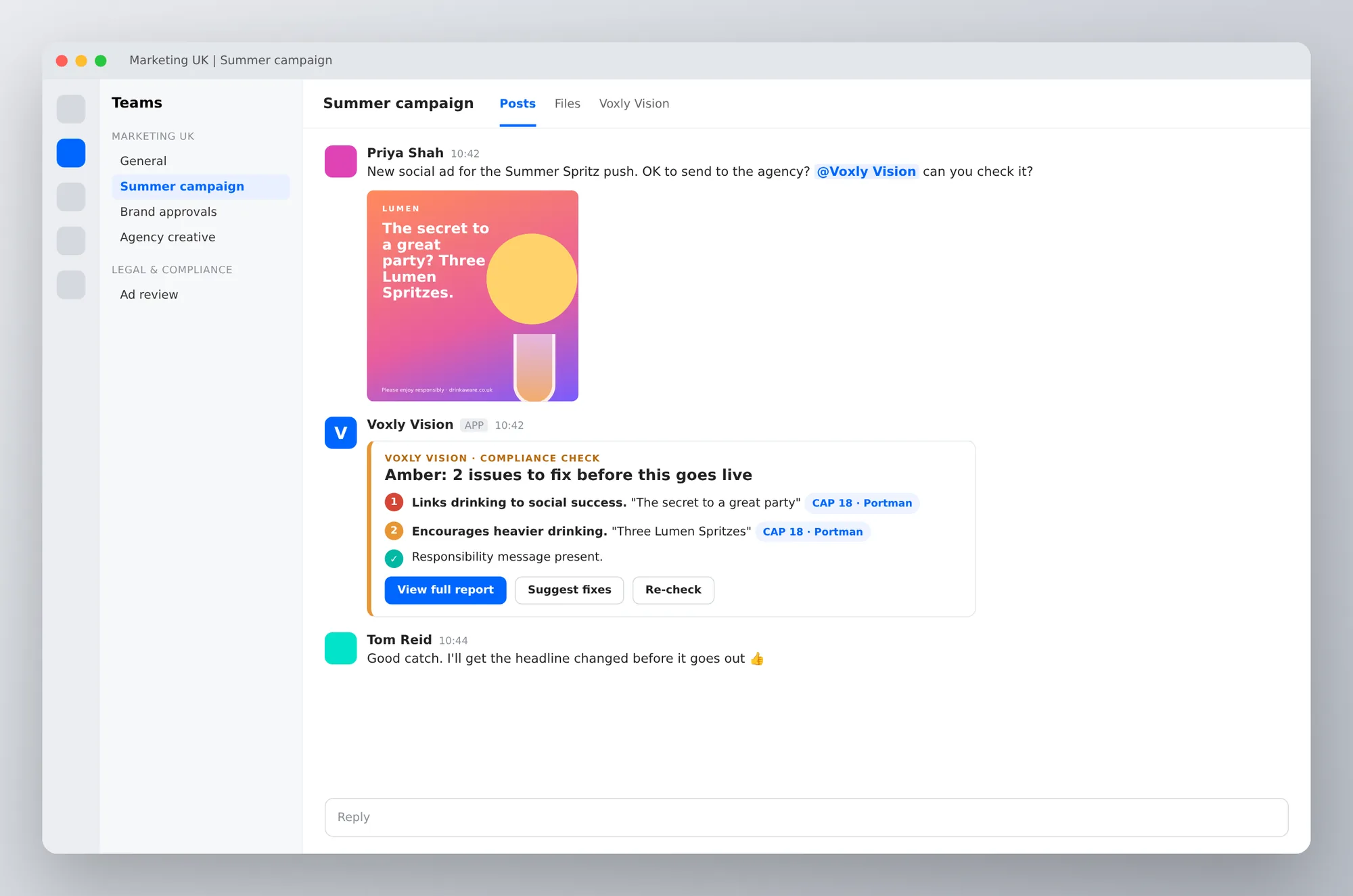This screenshot has height=896, width=1353.
Task: Click the APP badge next to Voxly Vision
Action: (x=474, y=425)
